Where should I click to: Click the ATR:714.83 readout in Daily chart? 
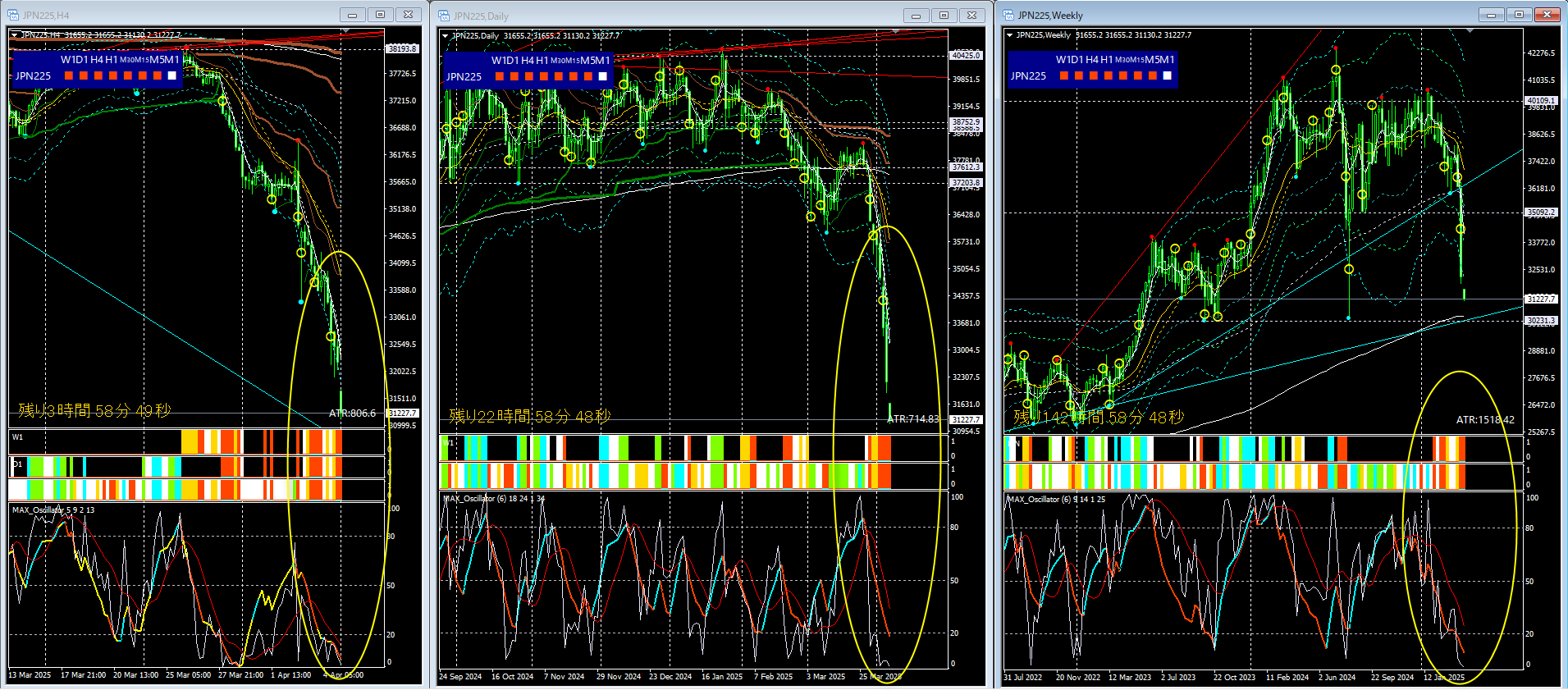tap(913, 419)
